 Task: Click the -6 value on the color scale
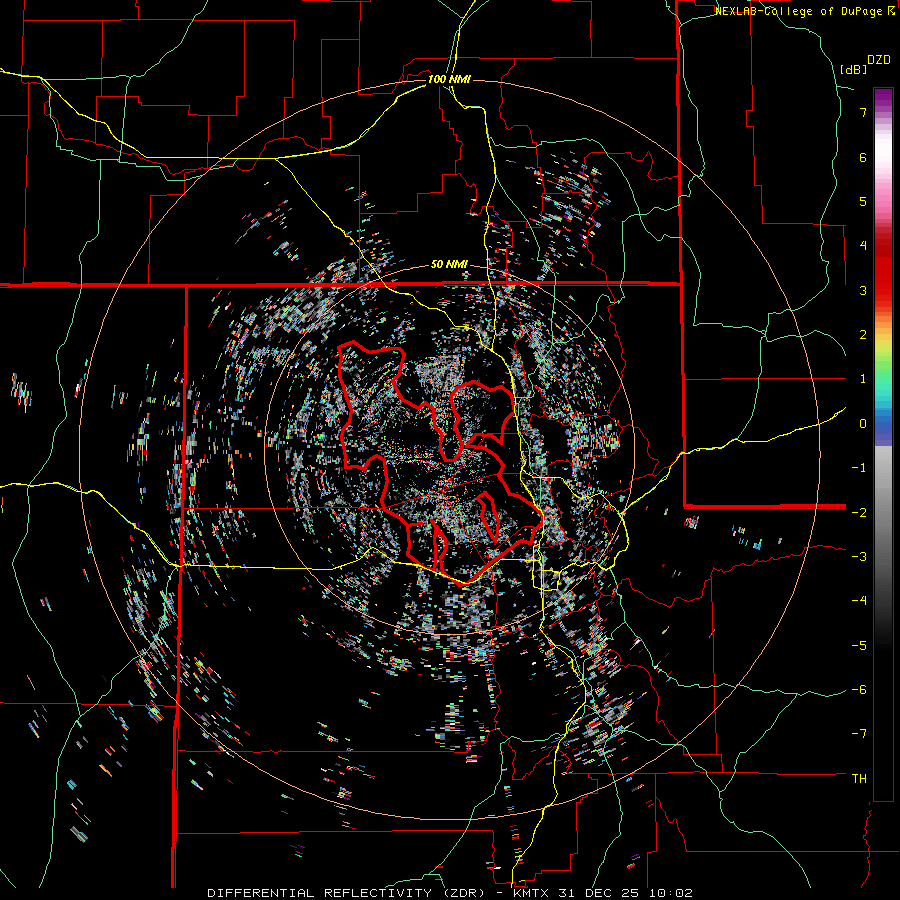[859, 690]
